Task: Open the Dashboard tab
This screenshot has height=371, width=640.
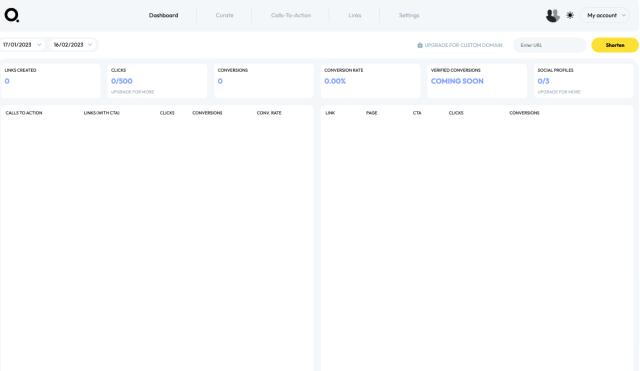Action: (163, 16)
